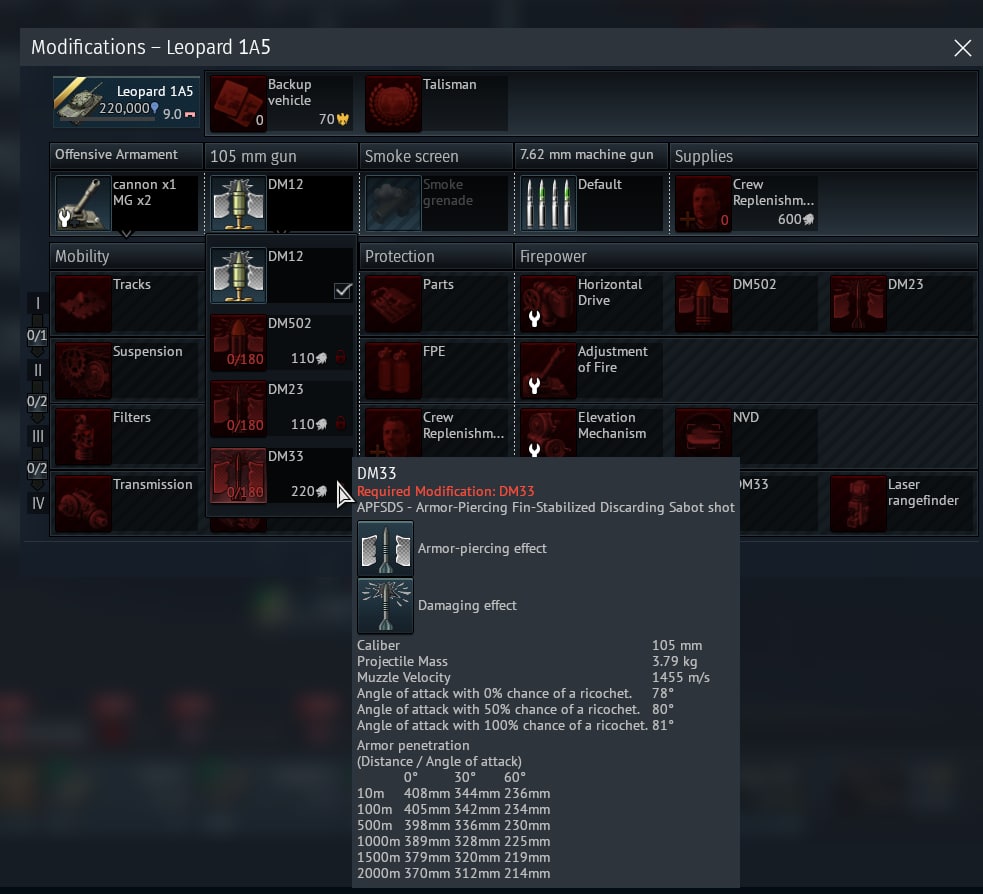983x894 pixels.
Task: Click the Smoke screen header
Action: 436,156
